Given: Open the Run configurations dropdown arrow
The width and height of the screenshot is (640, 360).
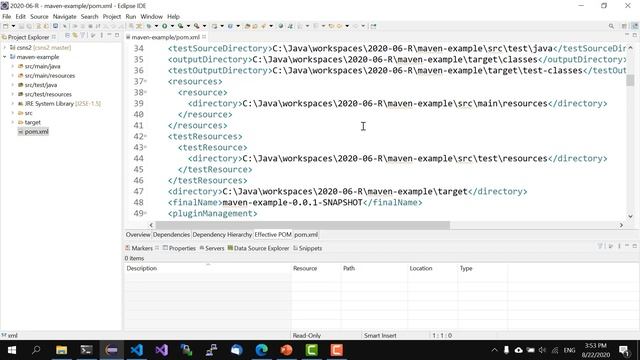Looking at the screenshot, I should [x=172, y=26].
